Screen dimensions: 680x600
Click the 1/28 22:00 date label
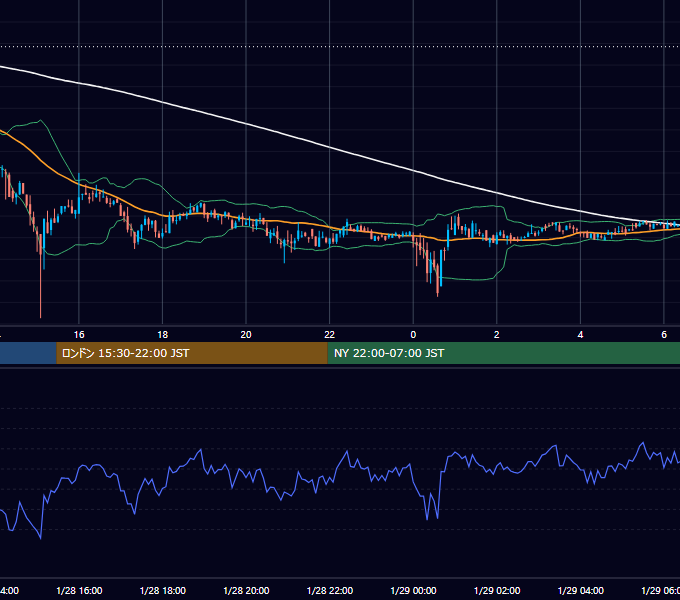point(330,590)
